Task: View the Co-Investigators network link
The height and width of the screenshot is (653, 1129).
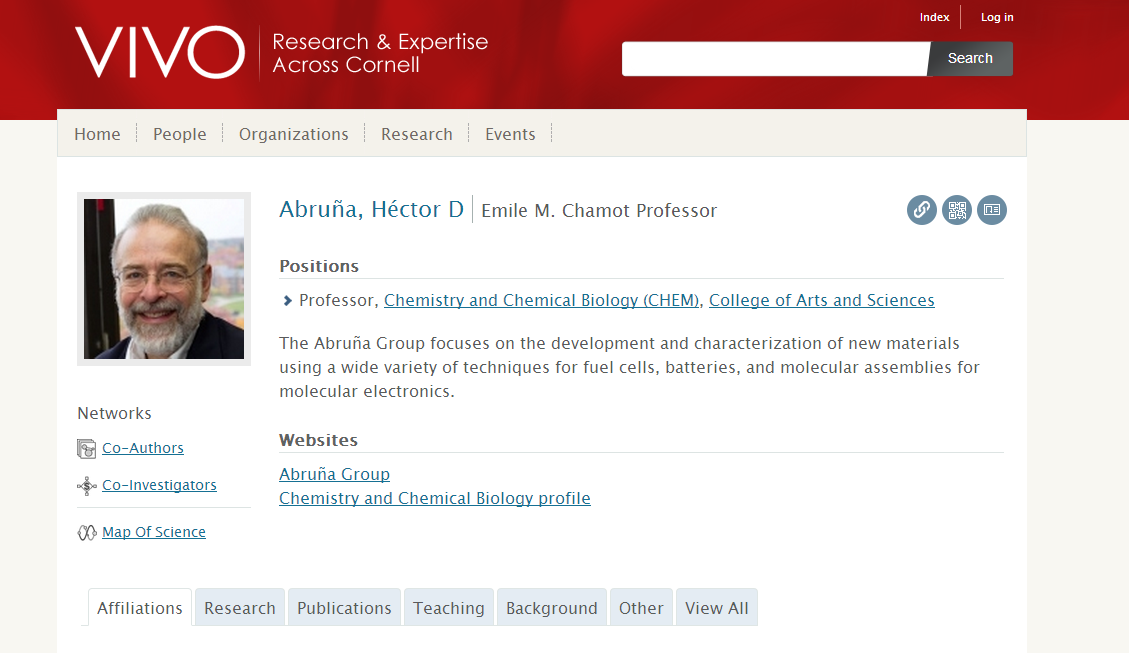Action: (159, 485)
